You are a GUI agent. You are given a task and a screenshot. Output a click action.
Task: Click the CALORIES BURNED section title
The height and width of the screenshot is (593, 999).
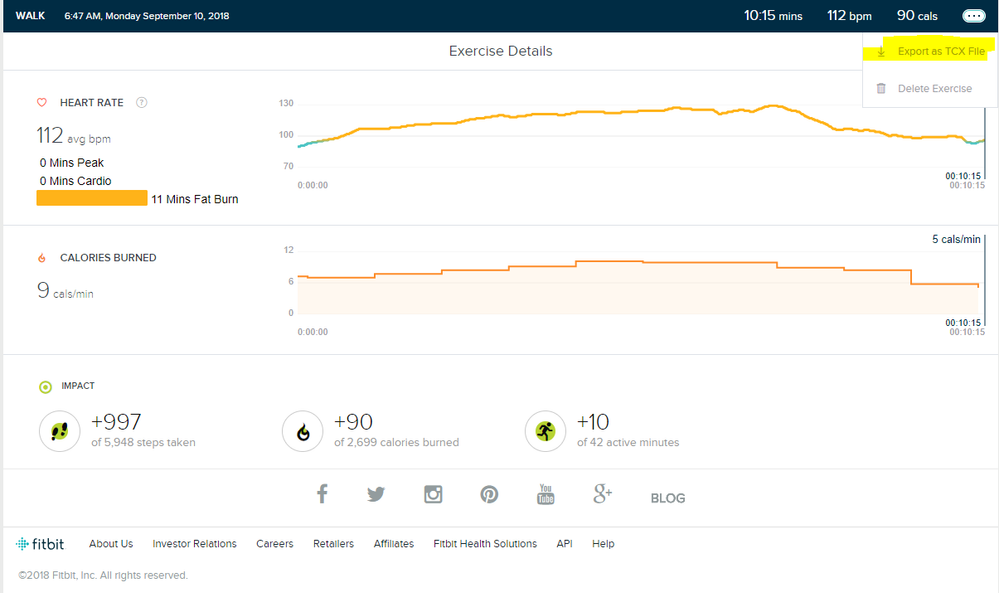pos(108,258)
